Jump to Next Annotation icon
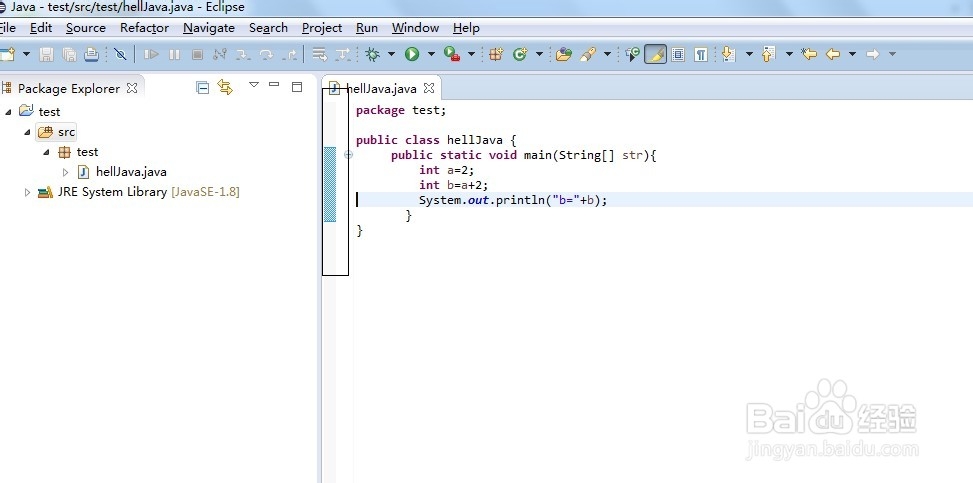The image size is (973, 483). 729,55
